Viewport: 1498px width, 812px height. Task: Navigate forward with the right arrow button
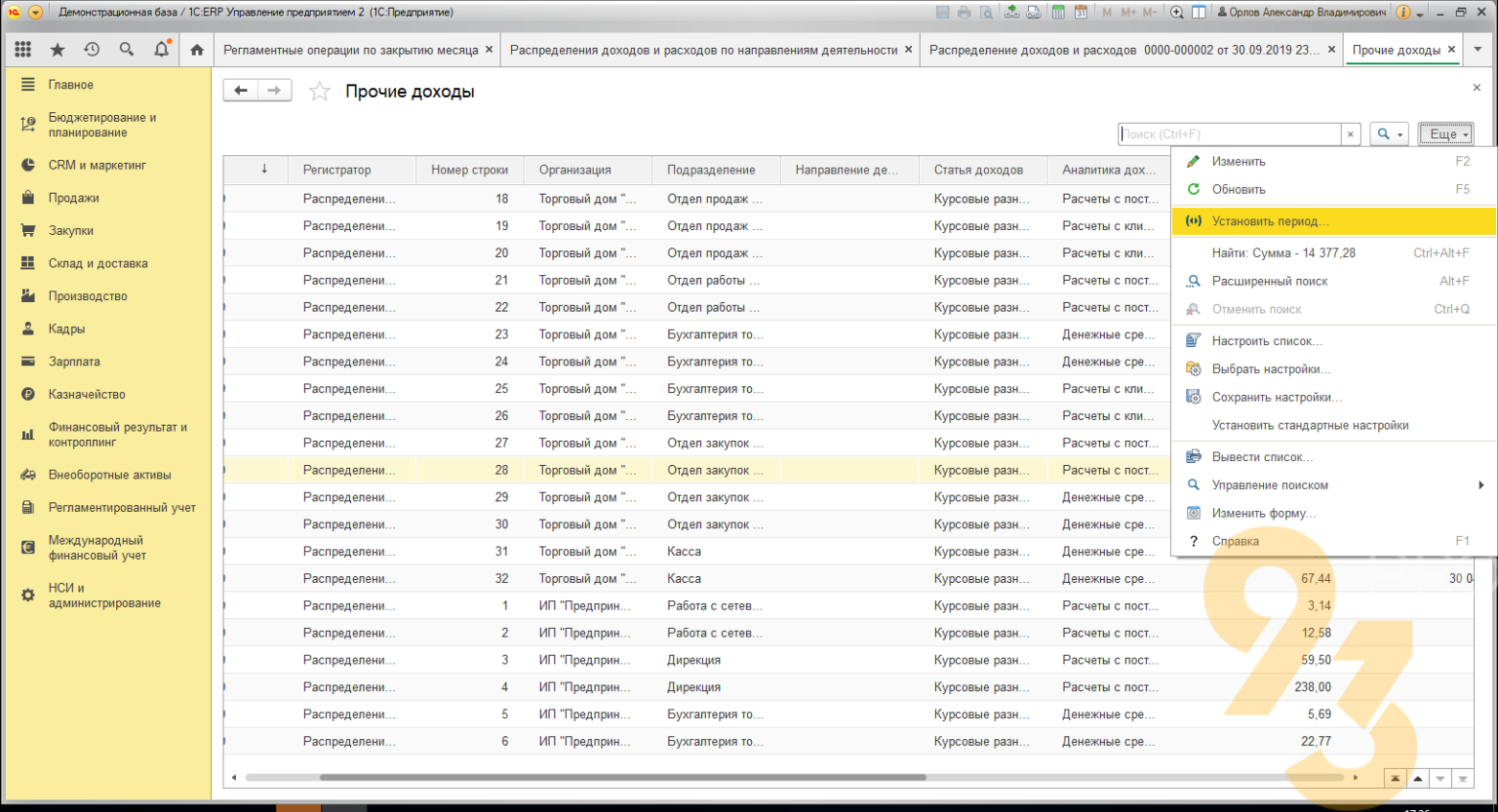point(274,91)
